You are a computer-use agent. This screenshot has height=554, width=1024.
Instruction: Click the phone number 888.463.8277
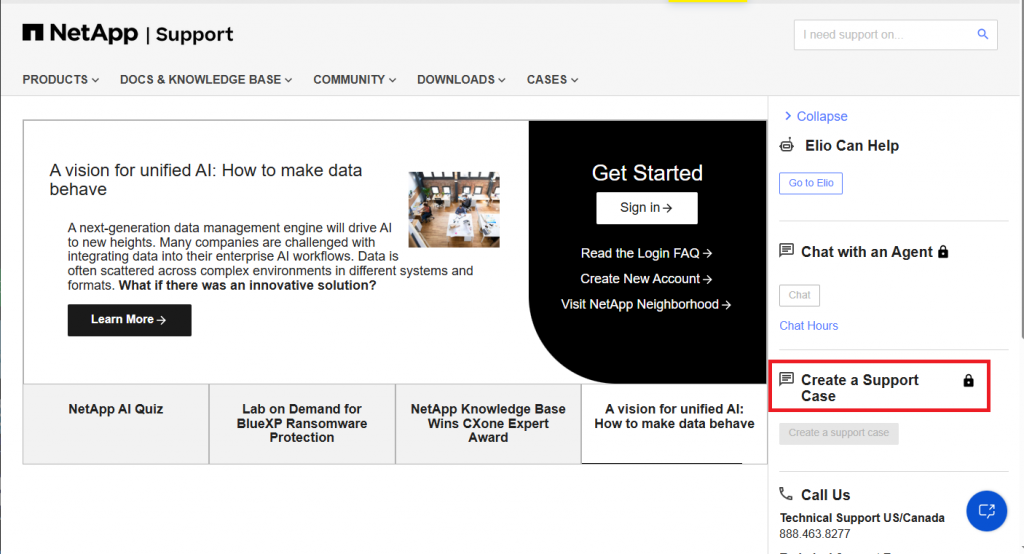[815, 534]
